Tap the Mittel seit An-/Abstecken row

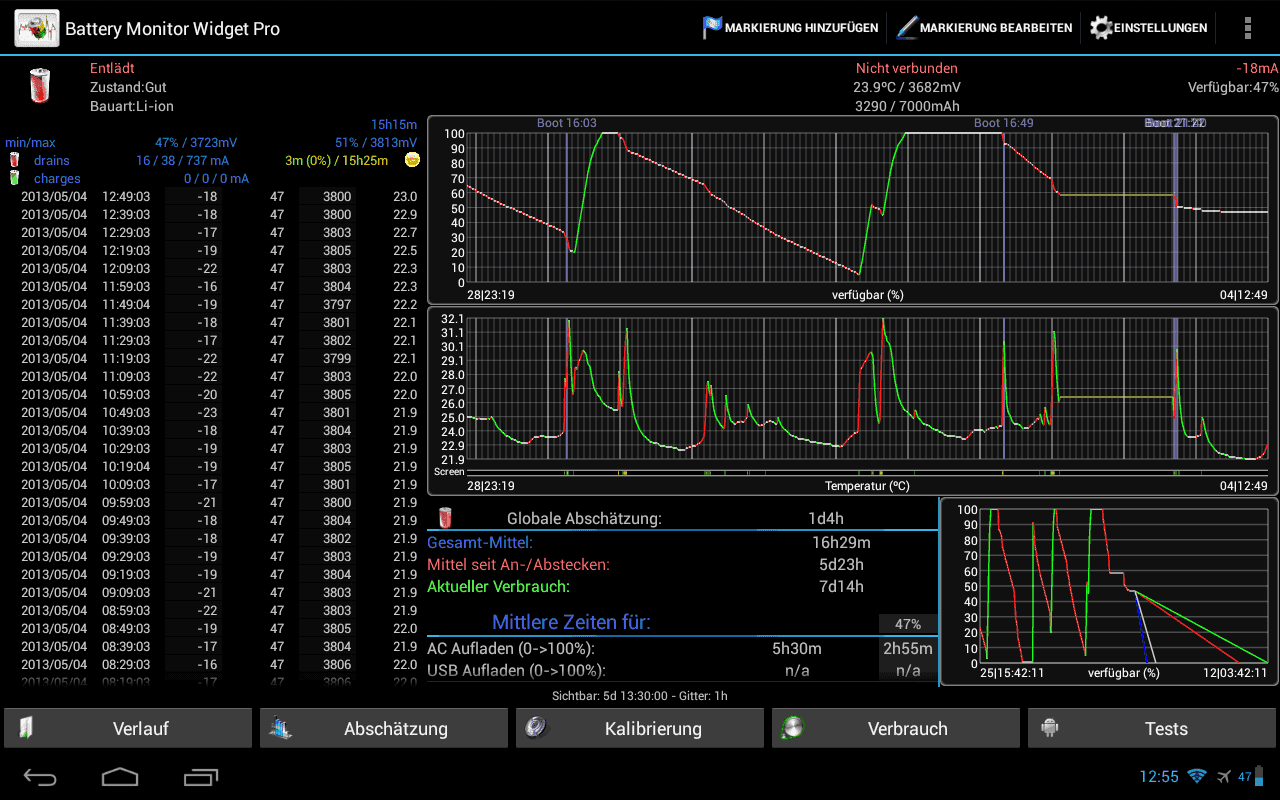[x=682, y=564]
